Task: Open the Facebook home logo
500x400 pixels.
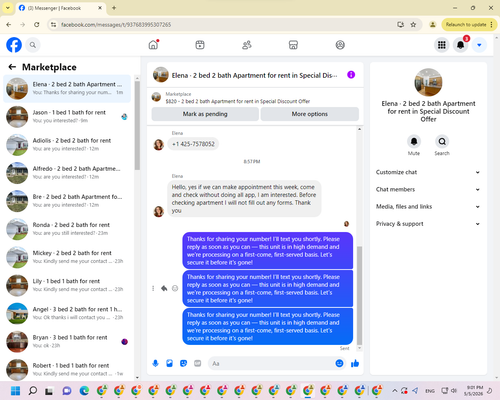Action: [14, 45]
